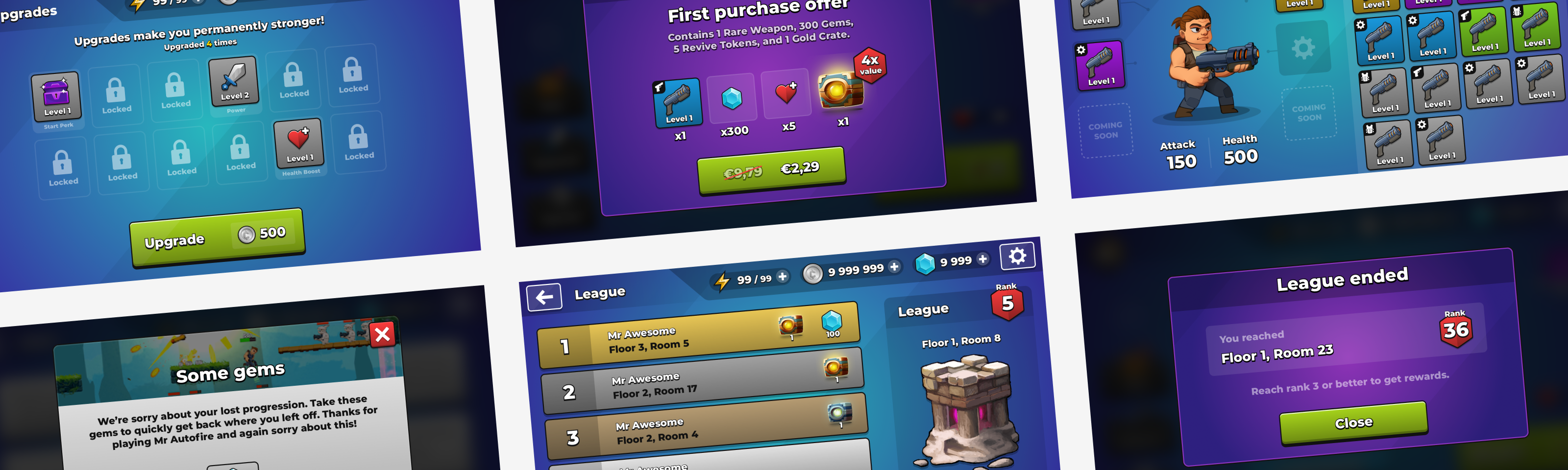Image resolution: width=1568 pixels, height=470 pixels.
Task: Buy the offer for €2,29
Action: click(x=771, y=170)
